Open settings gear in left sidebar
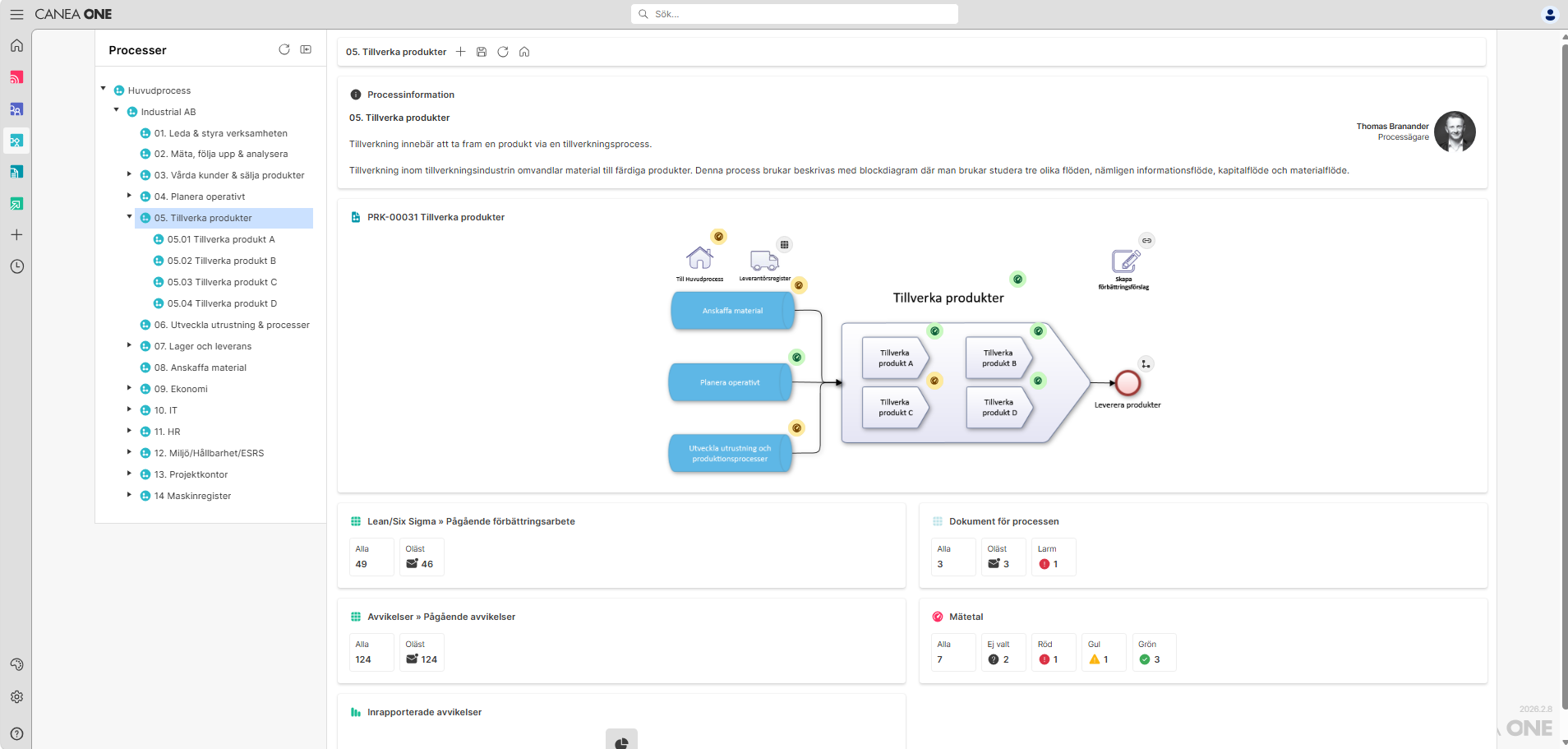The height and width of the screenshot is (749, 1568). tap(16, 696)
